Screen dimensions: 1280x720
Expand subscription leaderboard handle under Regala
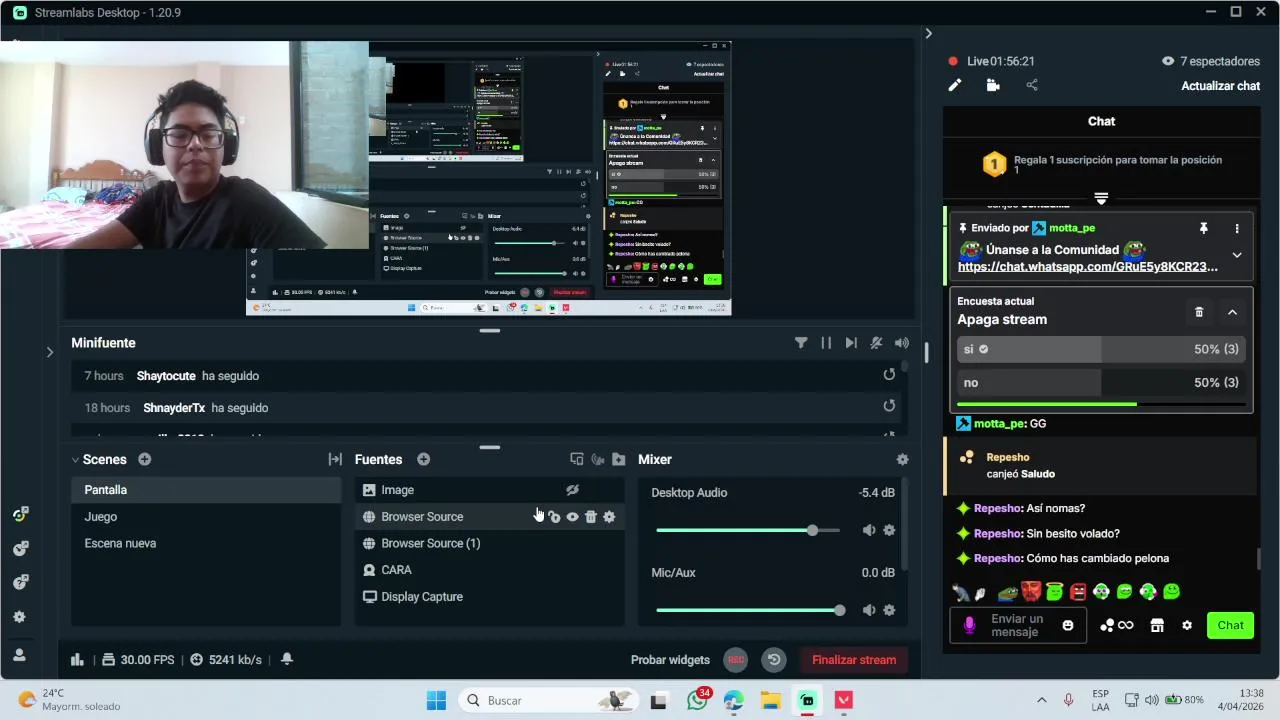click(x=1101, y=198)
